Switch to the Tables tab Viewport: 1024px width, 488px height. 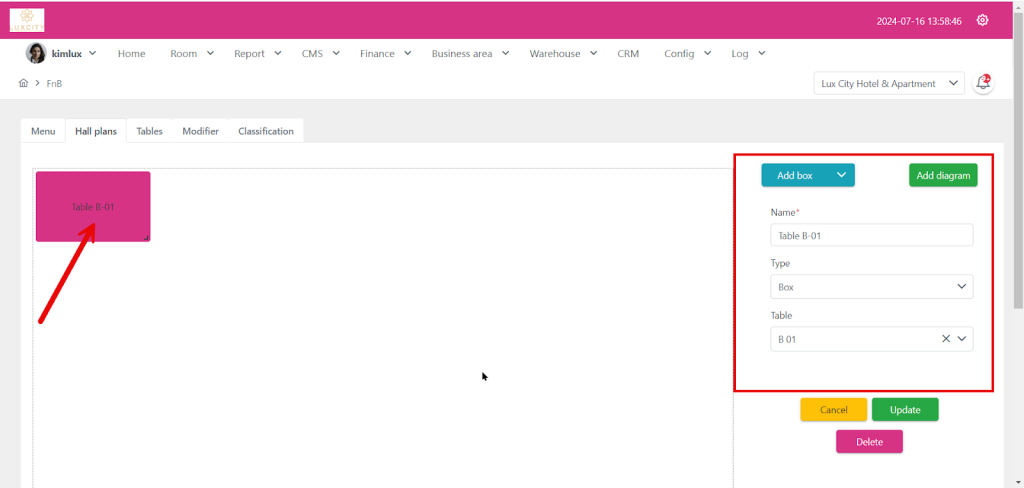[149, 131]
